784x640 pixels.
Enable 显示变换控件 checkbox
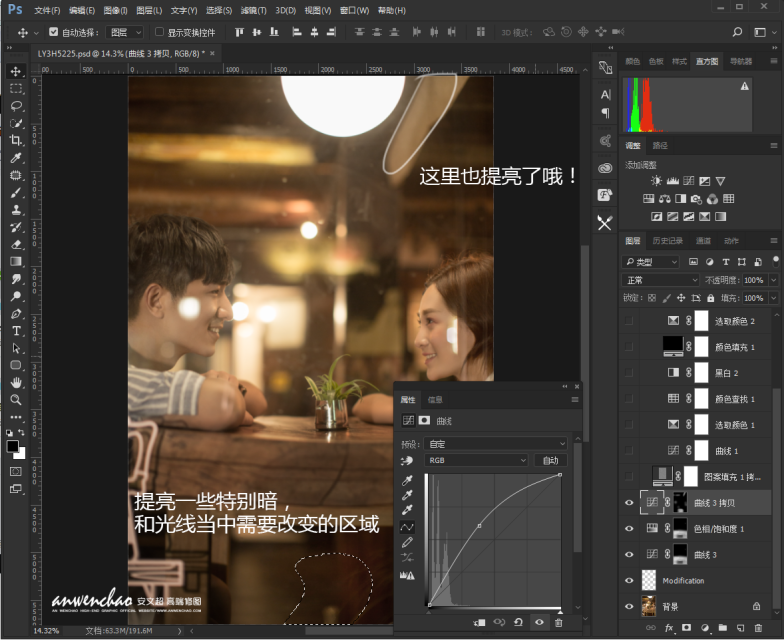(x=160, y=32)
